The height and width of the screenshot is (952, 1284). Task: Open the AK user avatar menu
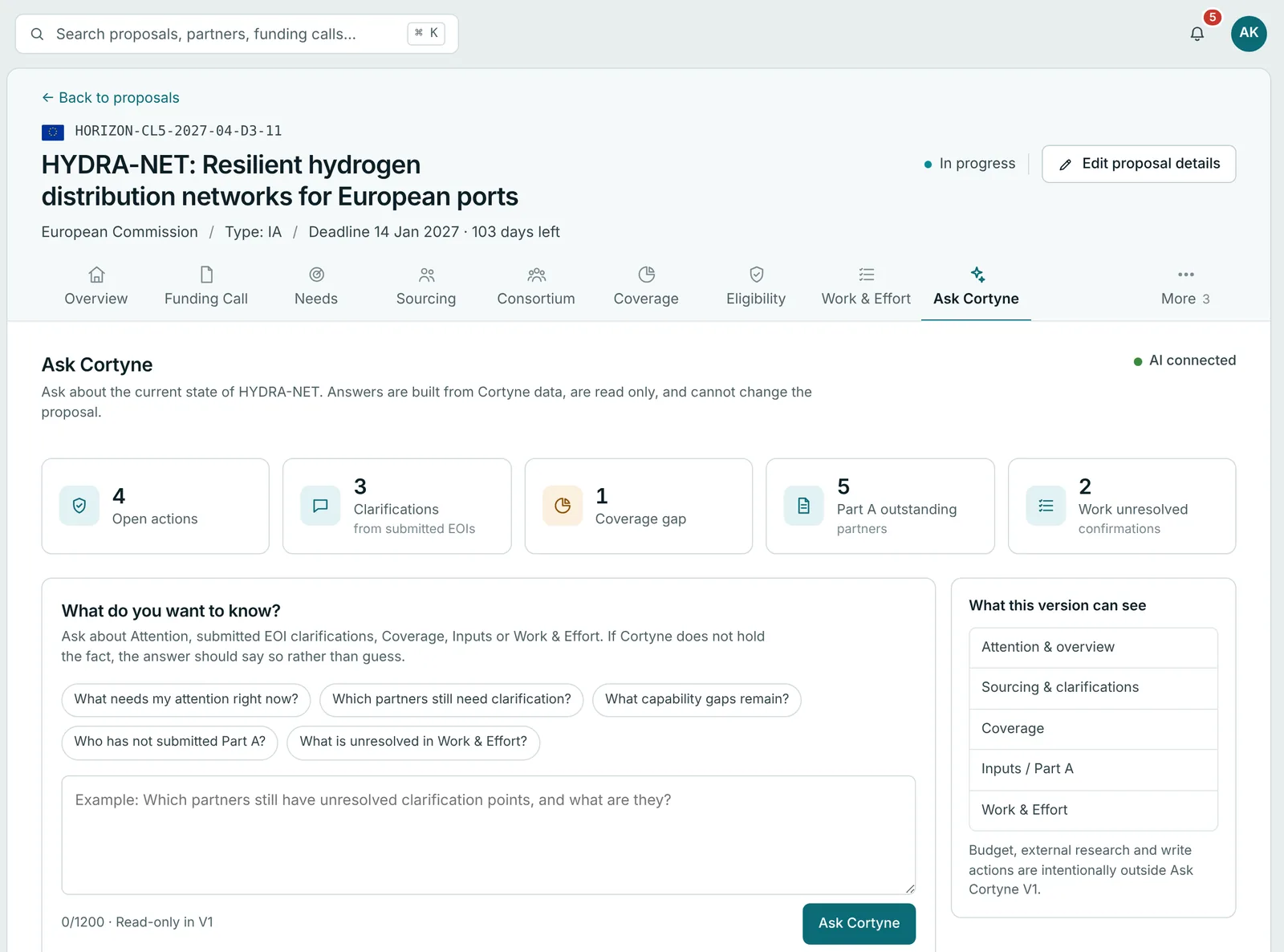[1249, 33]
